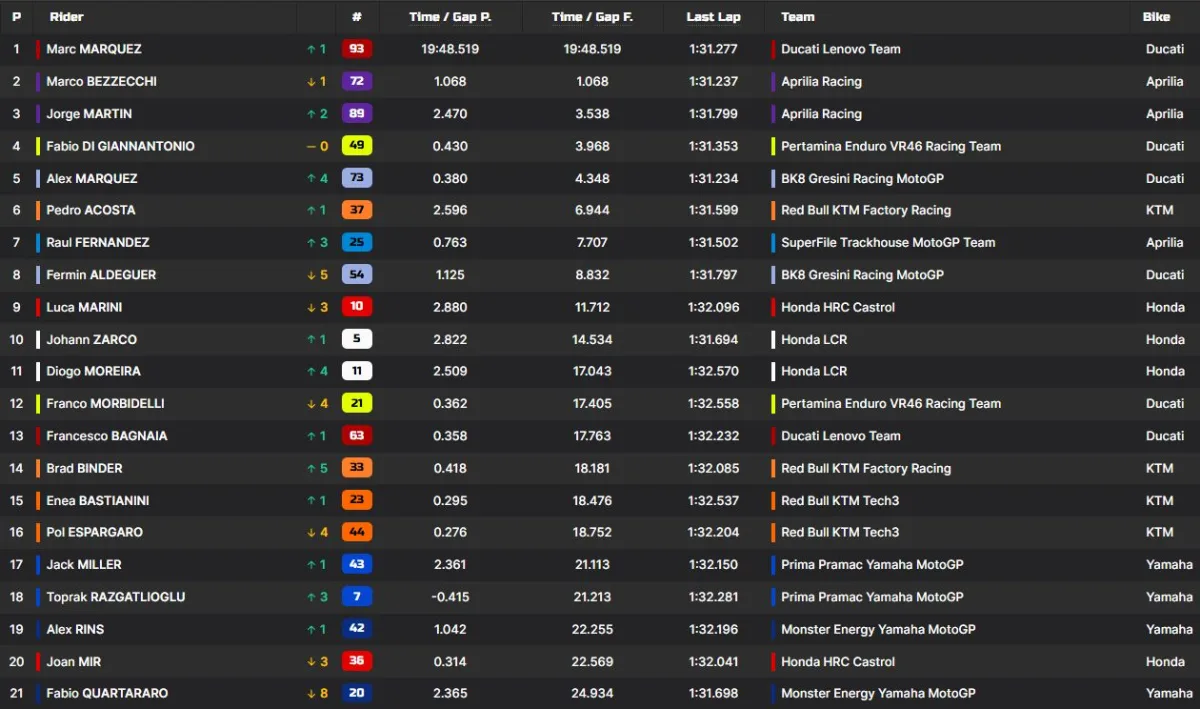Click Jack MILLER's blue number 43 badge

click(357, 565)
